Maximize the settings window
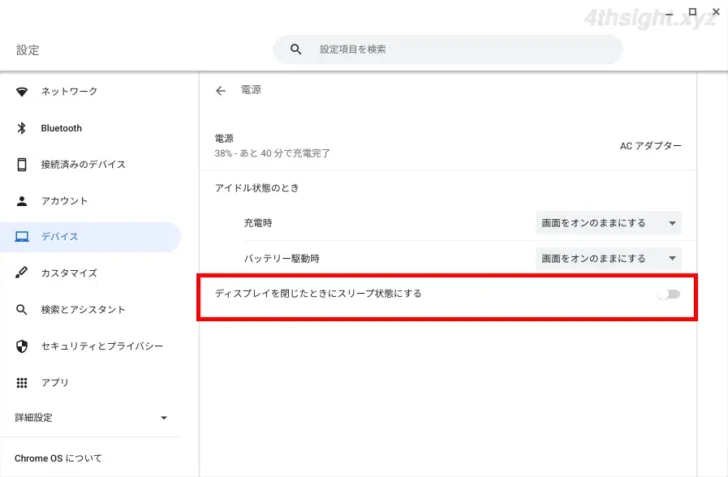Viewport: 728px width, 477px height. [692, 12]
